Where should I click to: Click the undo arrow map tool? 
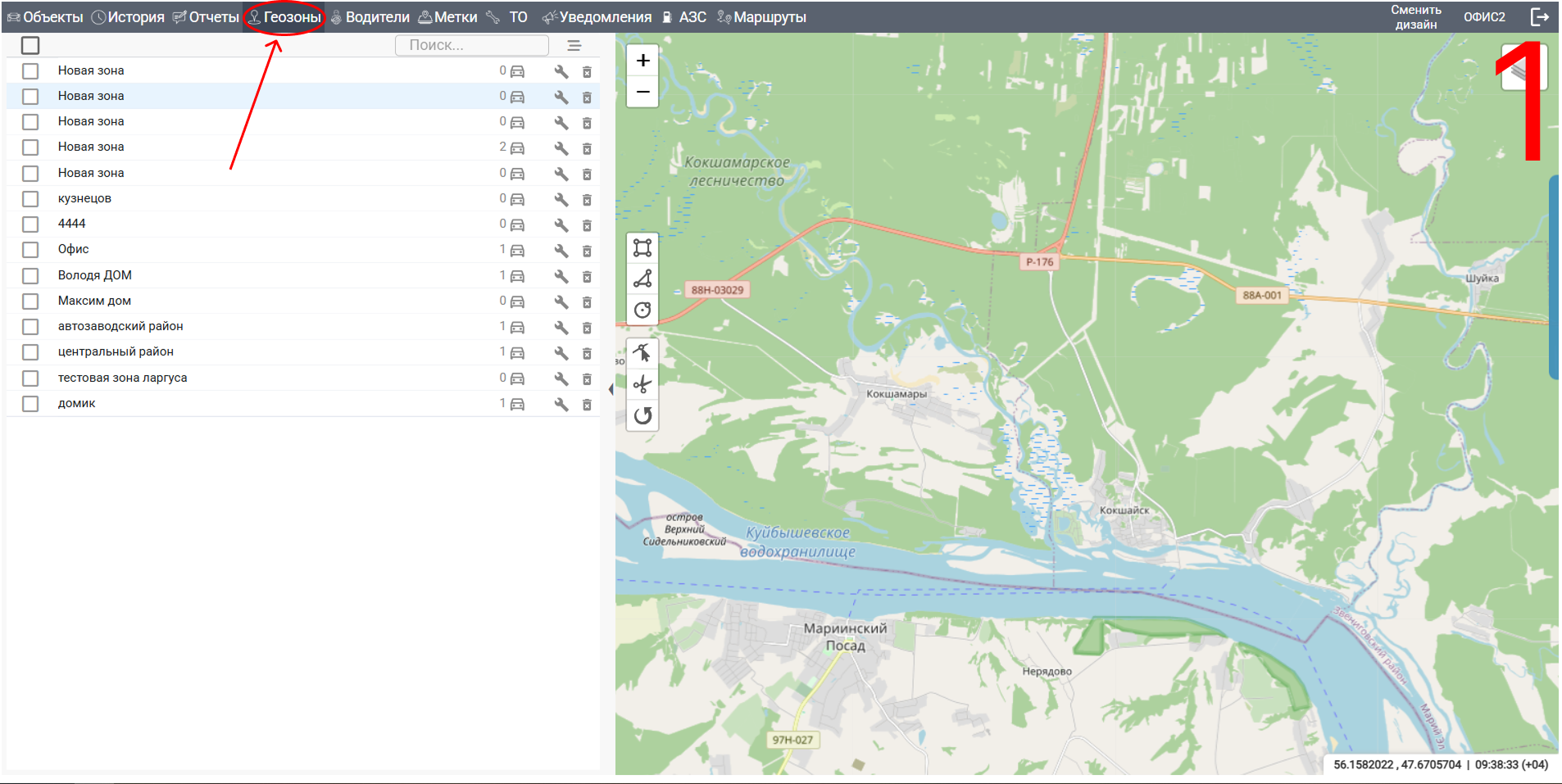[x=643, y=416]
